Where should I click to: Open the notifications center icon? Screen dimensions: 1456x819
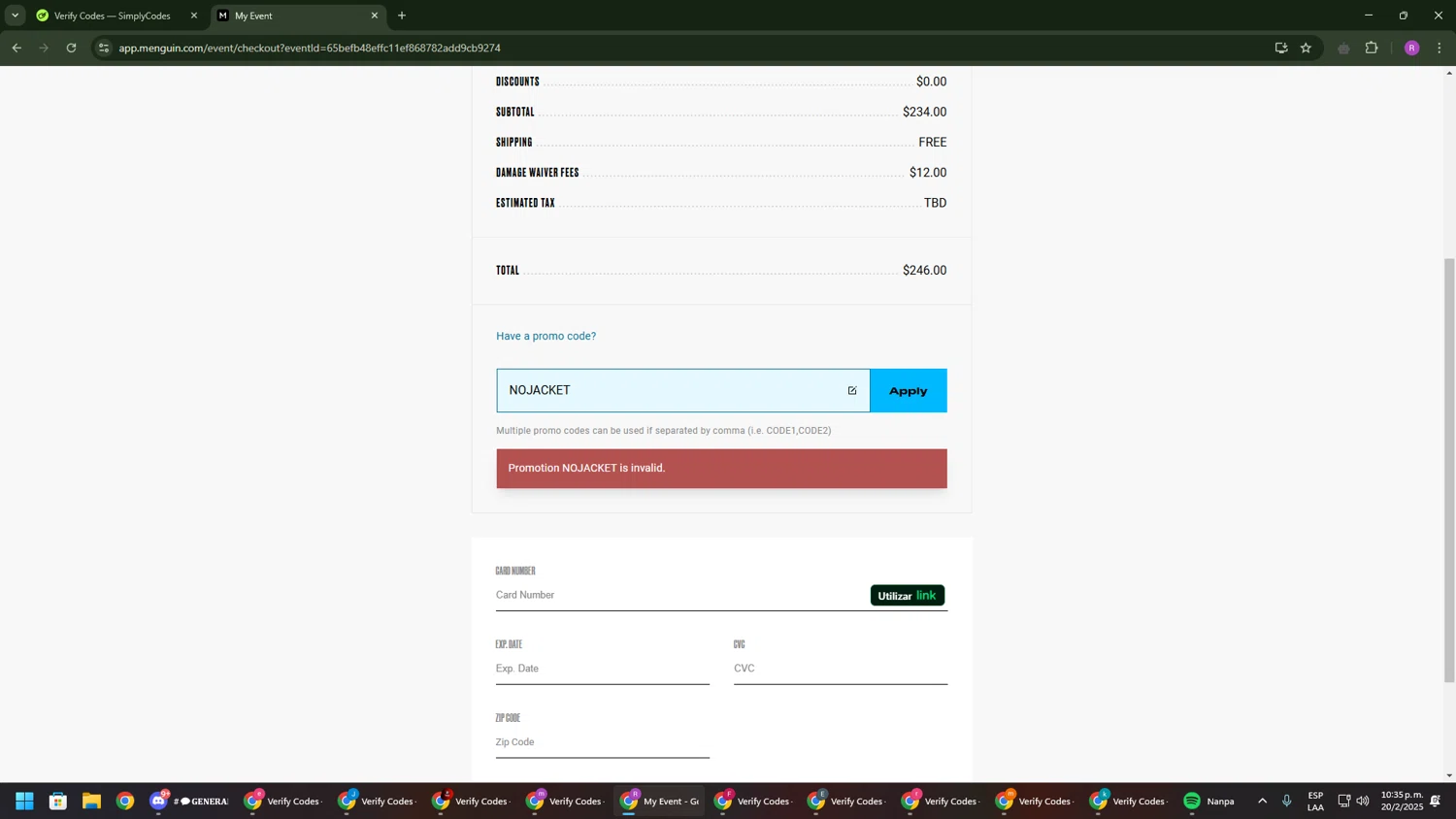(1436, 802)
